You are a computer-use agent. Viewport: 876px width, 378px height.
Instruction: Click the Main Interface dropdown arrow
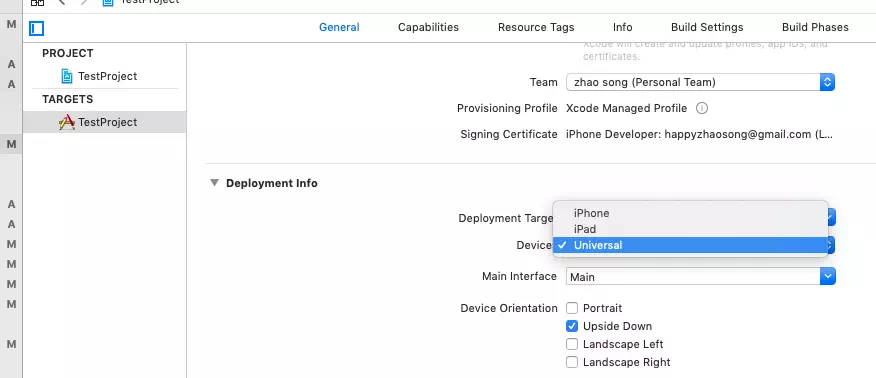tap(828, 277)
